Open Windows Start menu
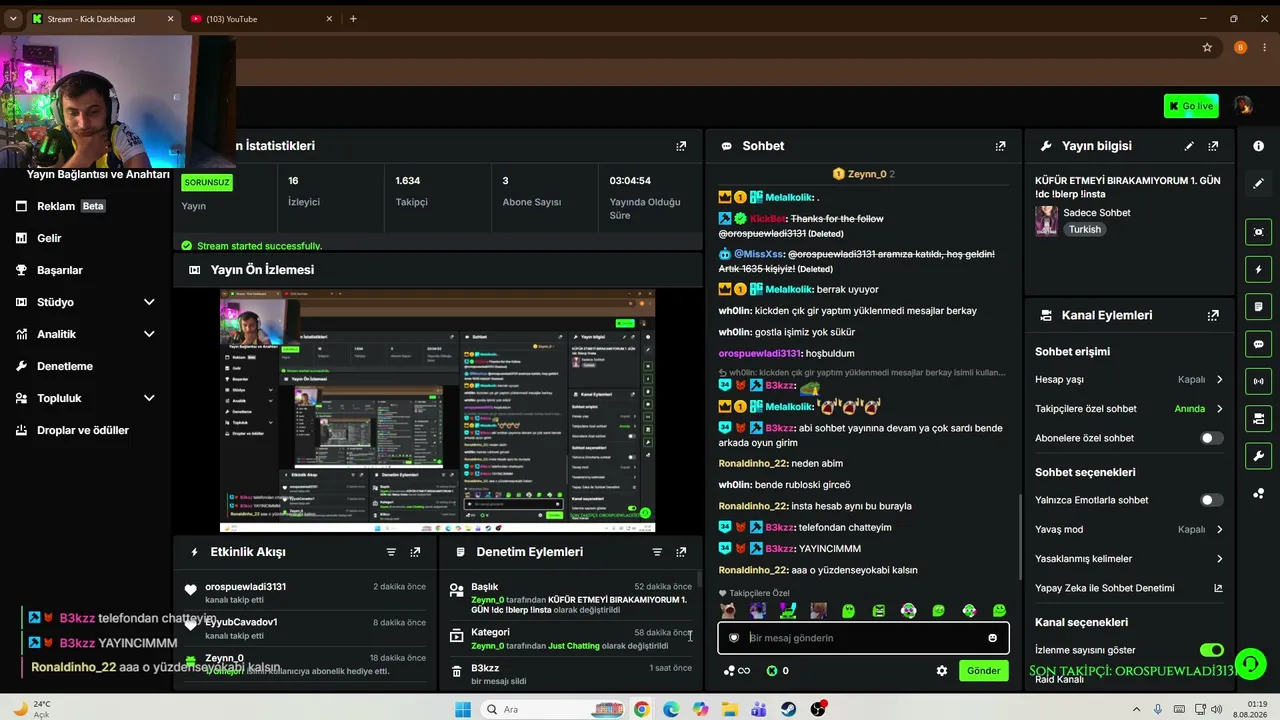The height and width of the screenshot is (720, 1280). 462,709
